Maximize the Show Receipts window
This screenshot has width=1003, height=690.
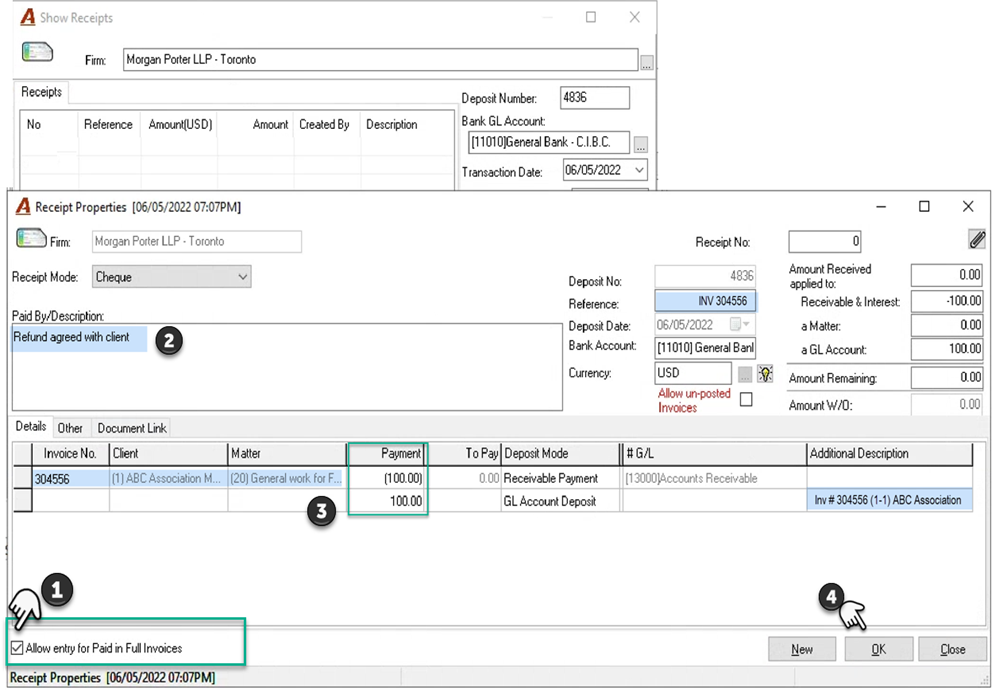tap(591, 17)
